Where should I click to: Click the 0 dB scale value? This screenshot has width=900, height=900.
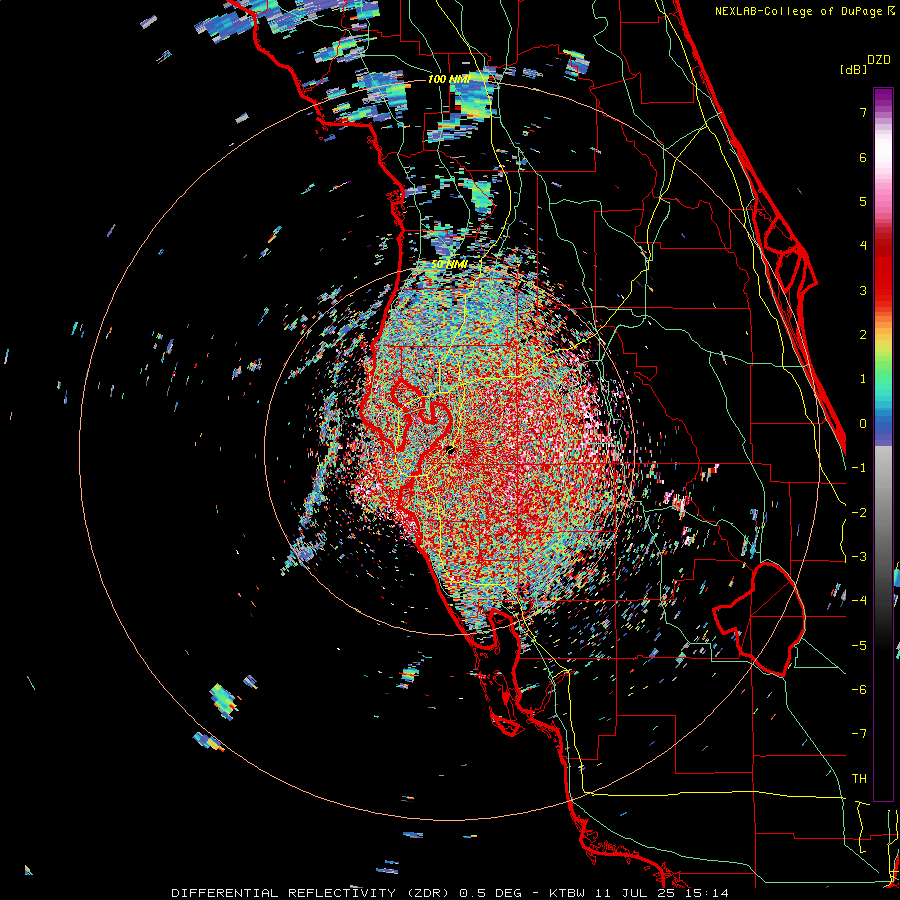click(x=863, y=424)
